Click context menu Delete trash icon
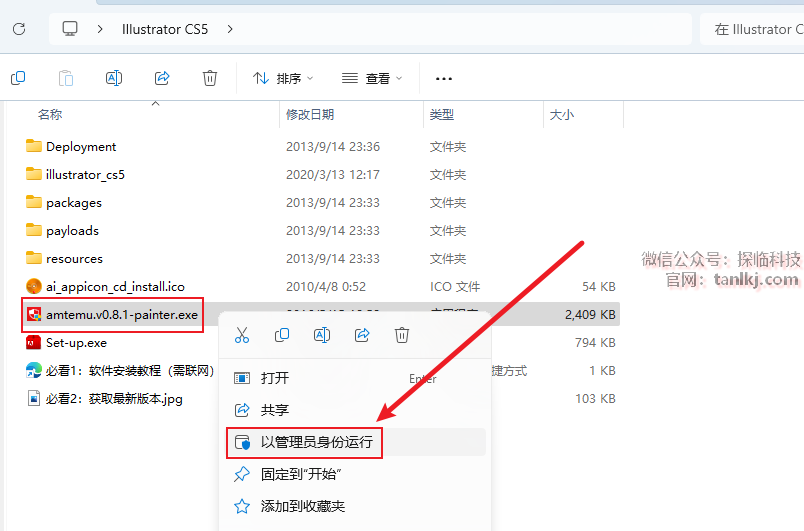This screenshot has width=804, height=531. [x=401, y=335]
